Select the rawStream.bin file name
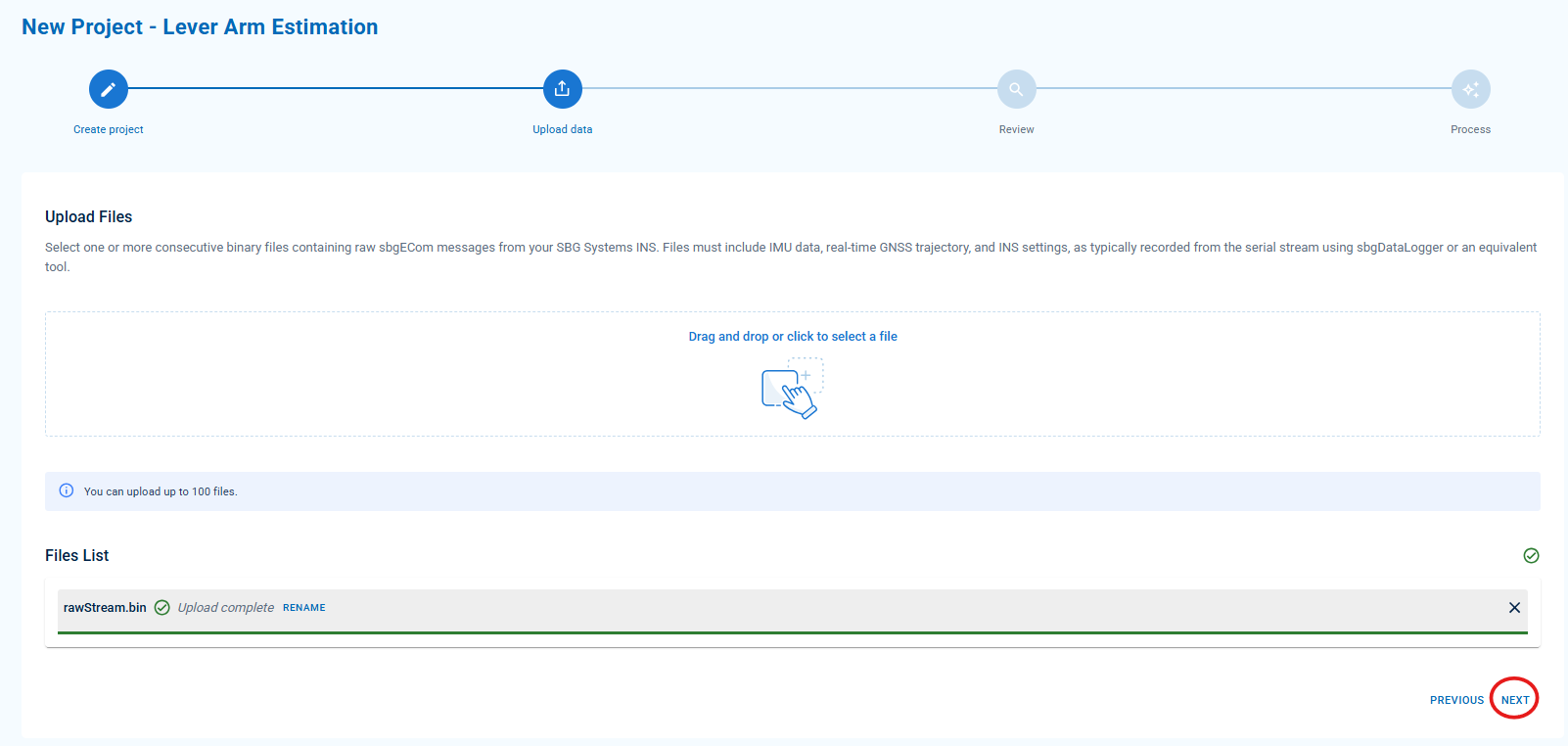The image size is (1568, 746). [x=105, y=608]
